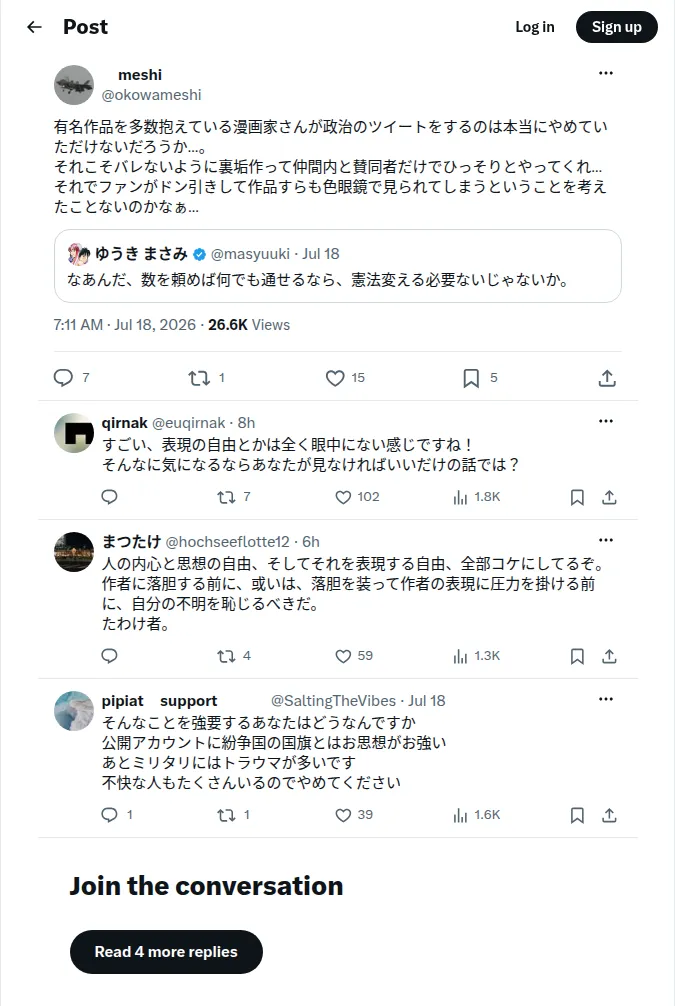The height and width of the screenshot is (1006, 675).
Task: Like qirnak's reply with 102 likes
Action: (x=343, y=497)
